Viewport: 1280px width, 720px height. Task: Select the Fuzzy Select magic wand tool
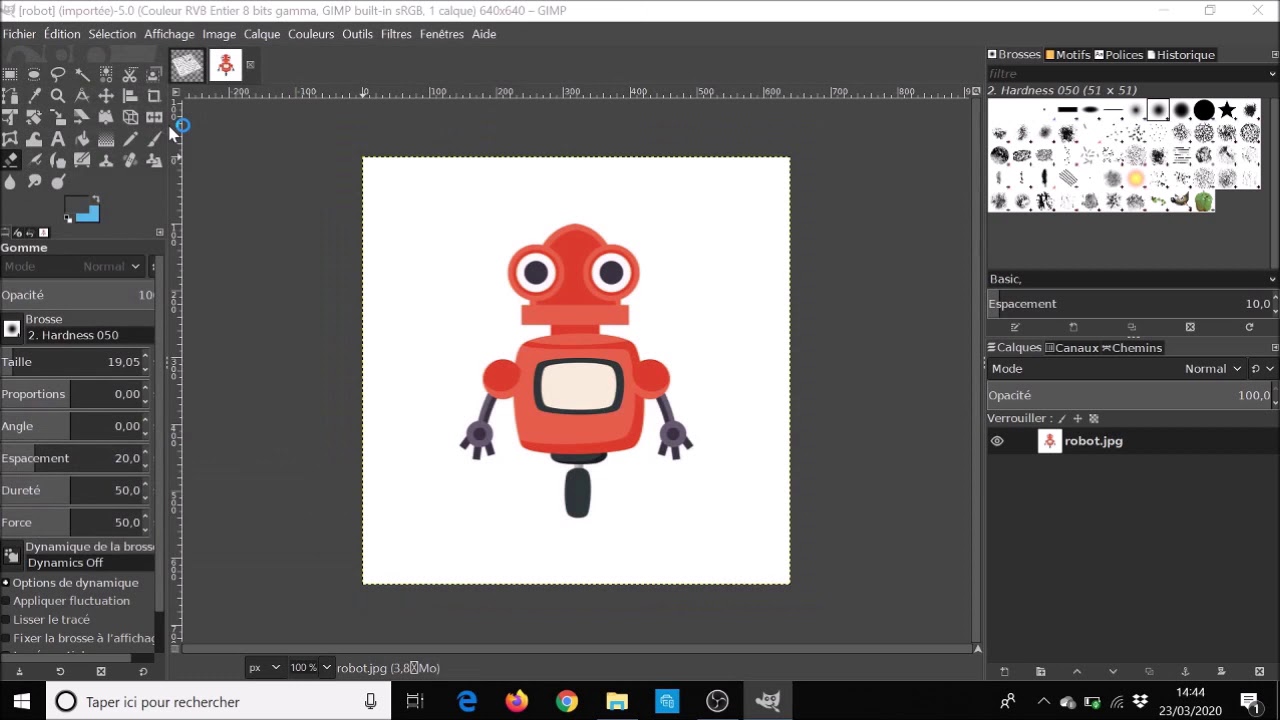[82, 74]
